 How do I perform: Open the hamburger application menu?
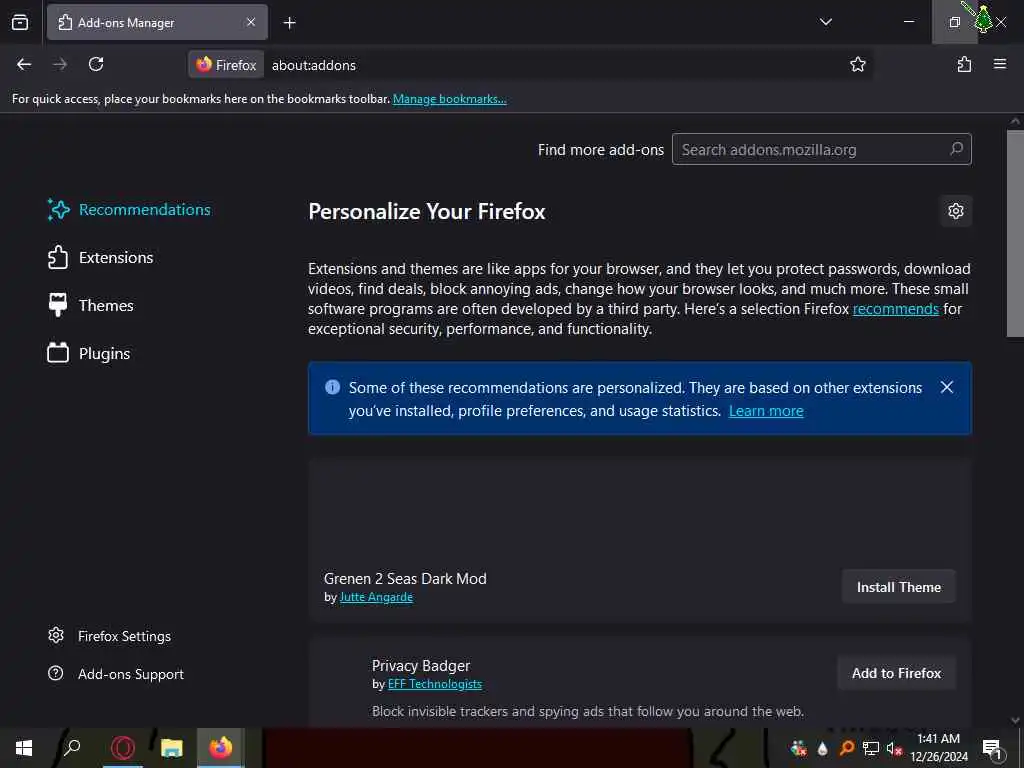999,64
